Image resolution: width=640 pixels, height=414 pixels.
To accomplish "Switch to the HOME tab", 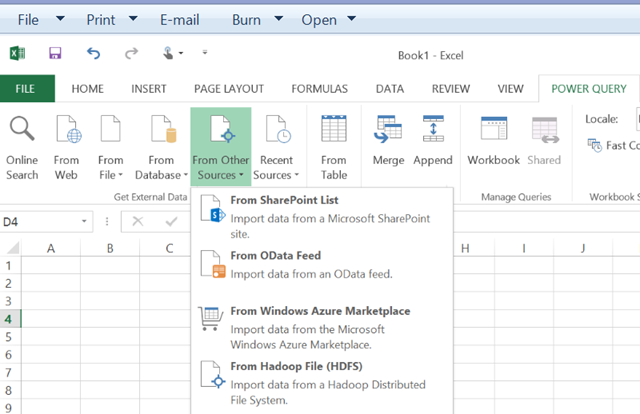I will tap(88, 89).
